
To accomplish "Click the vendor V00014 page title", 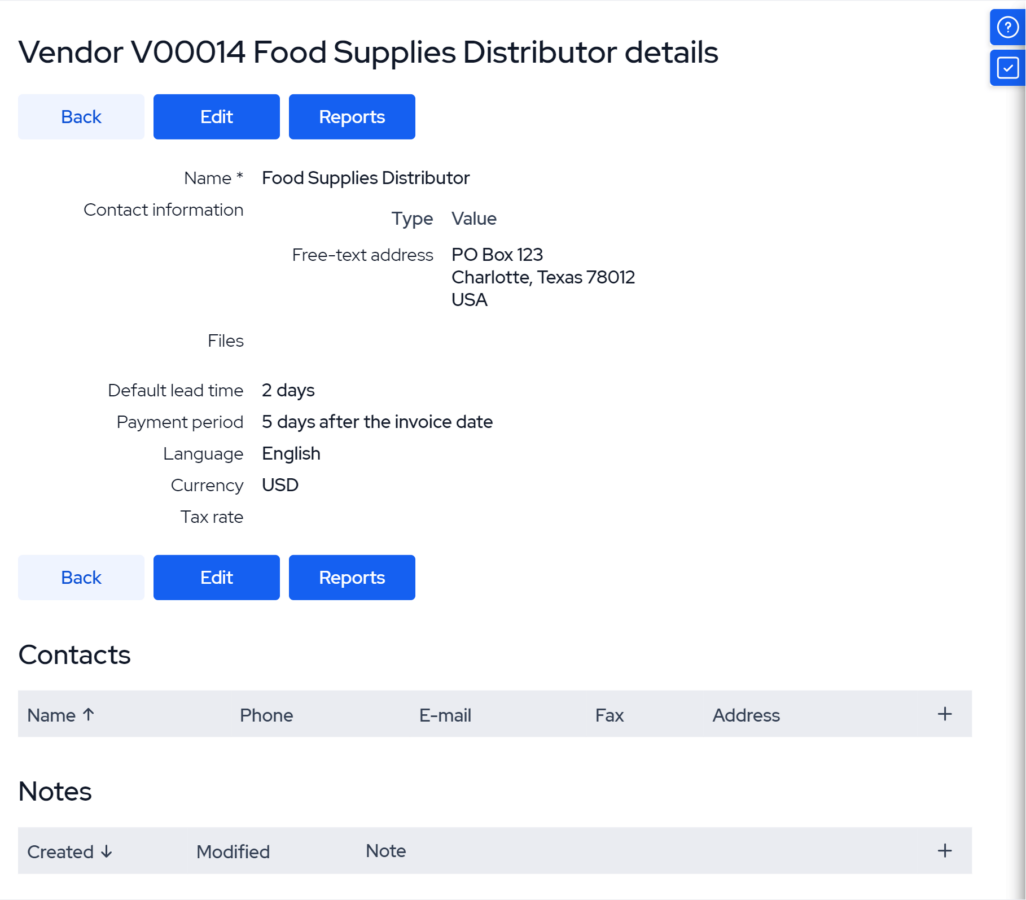I will [368, 52].
